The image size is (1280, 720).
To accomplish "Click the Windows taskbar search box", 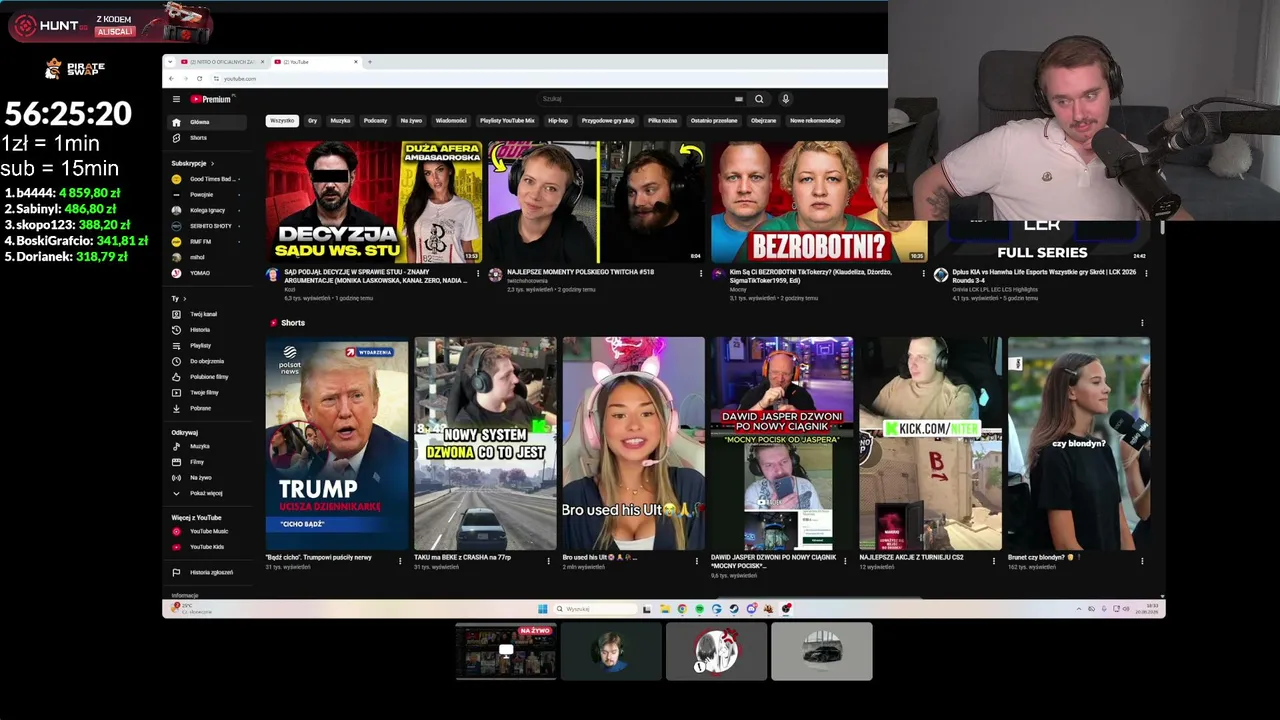I will pyautogui.click(x=596, y=608).
